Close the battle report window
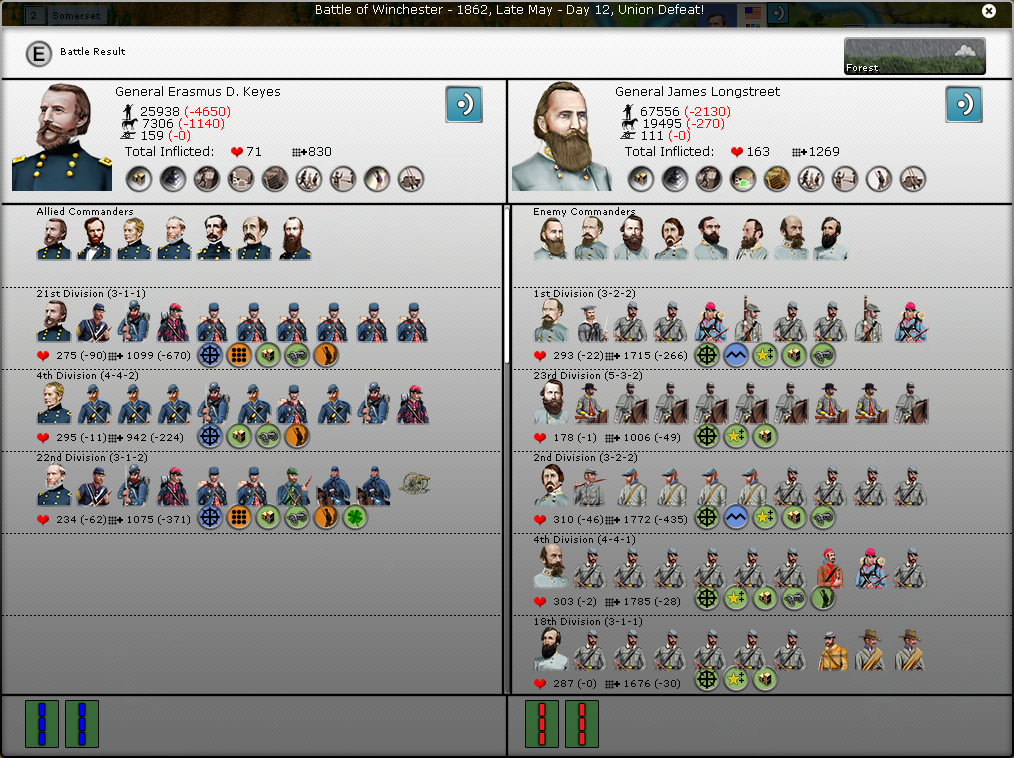 [x=988, y=10]
